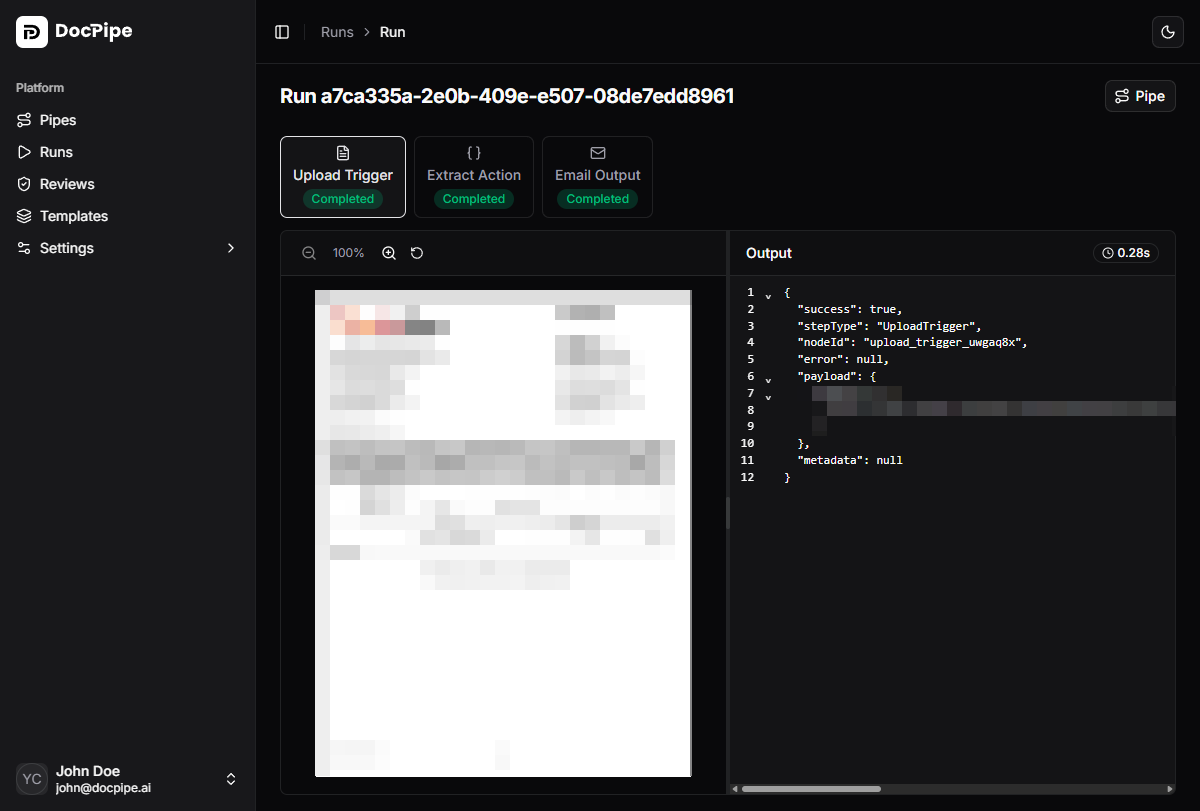
Task: Expand the Settings submenu chevron
Action: [x=231, y=248]
